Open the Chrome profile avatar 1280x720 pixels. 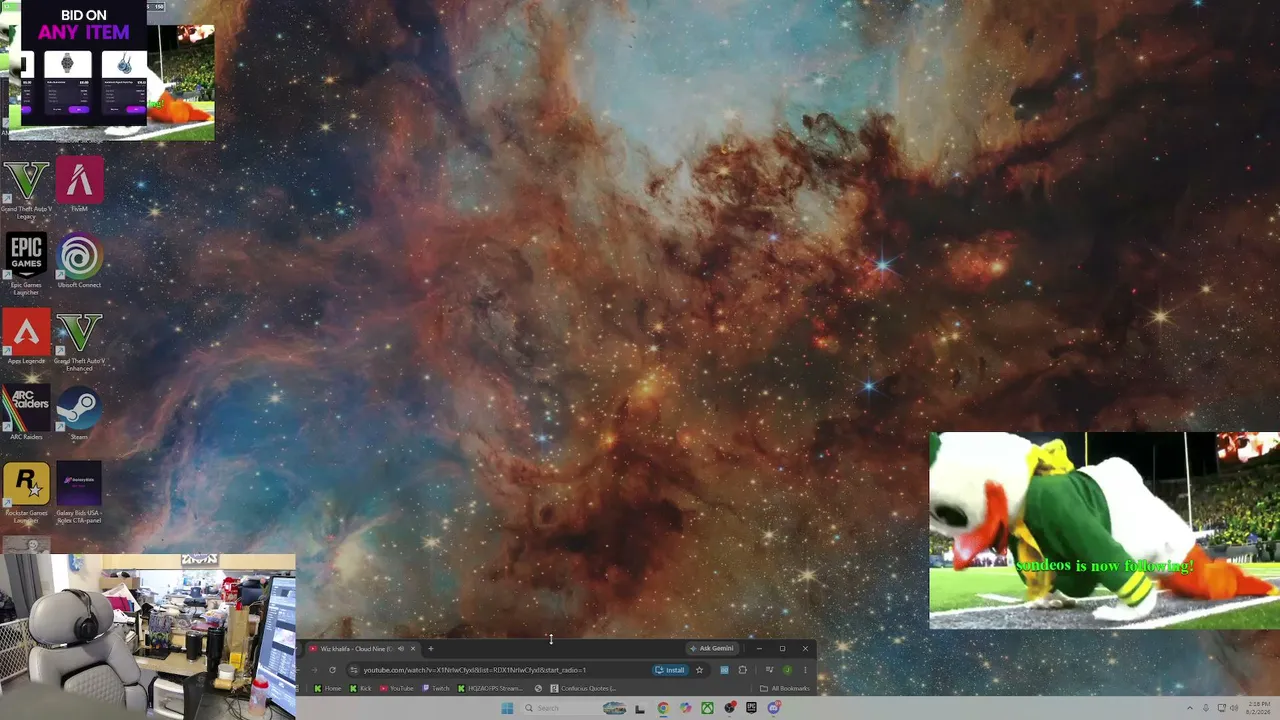pyautogui.click(x=787, y=670)
